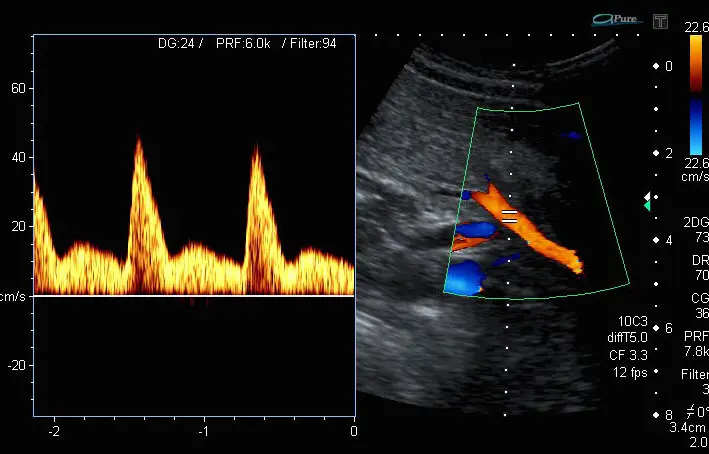The width and height of the screenshot is (709, 454).
Task: Click the -2 time axis label
Action: (54, 431)
